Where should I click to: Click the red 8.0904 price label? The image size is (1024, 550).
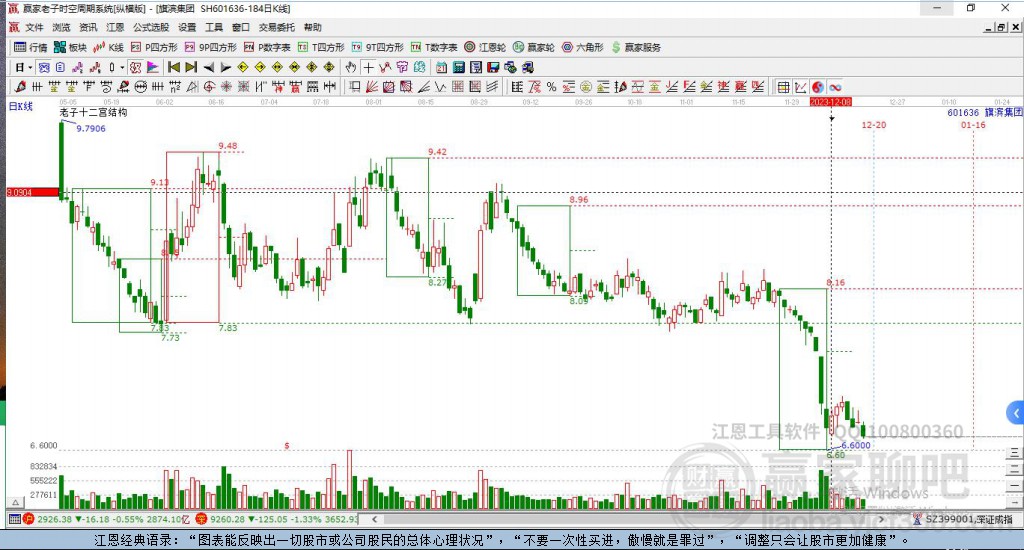[x=32, y=192]
